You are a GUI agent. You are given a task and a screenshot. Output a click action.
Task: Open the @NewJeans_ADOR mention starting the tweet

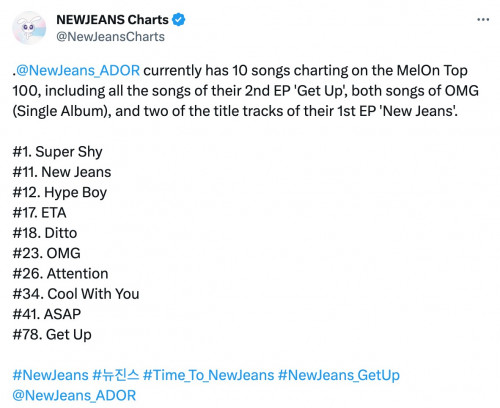click(78, 71)
